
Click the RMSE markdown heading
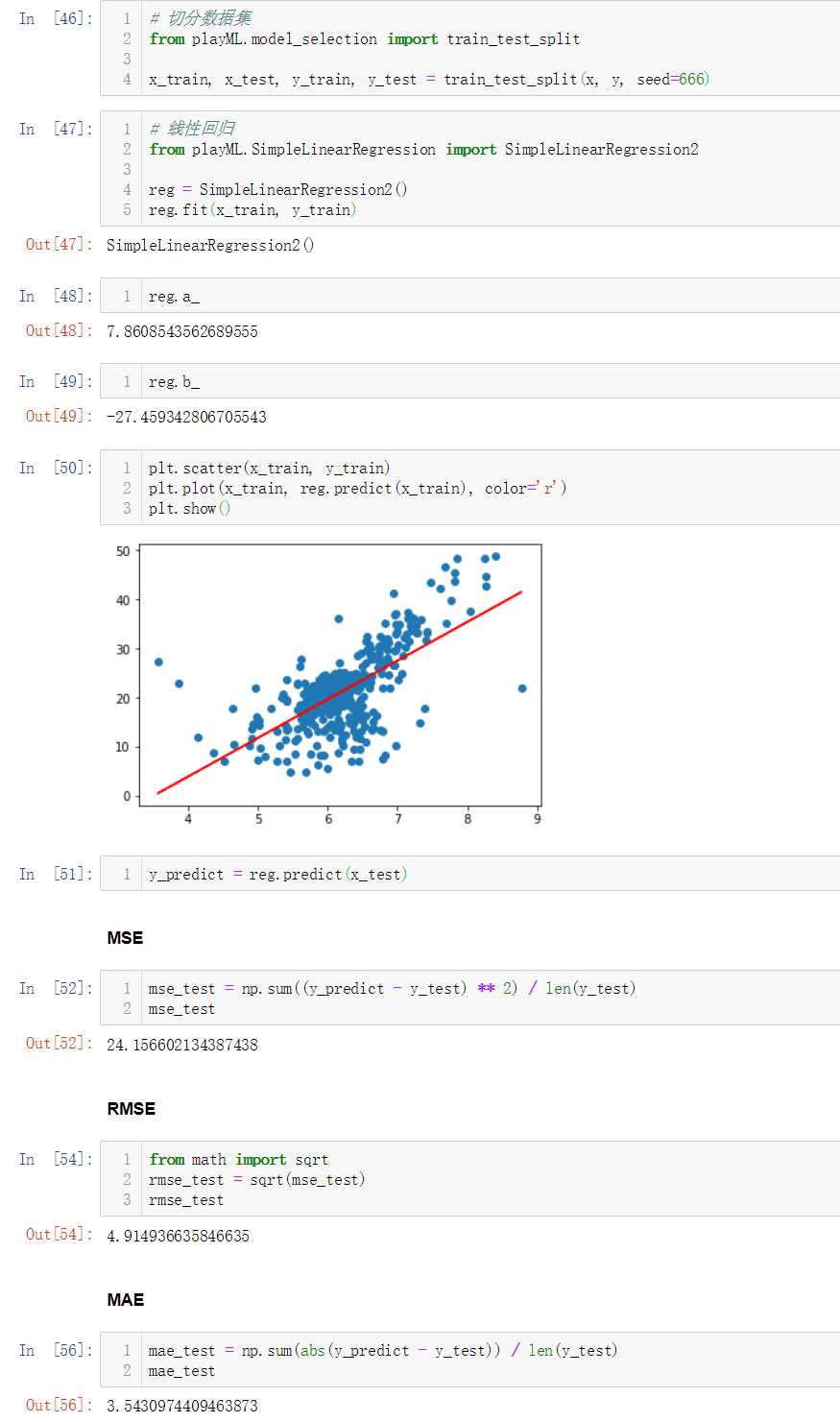(132, 1109)
